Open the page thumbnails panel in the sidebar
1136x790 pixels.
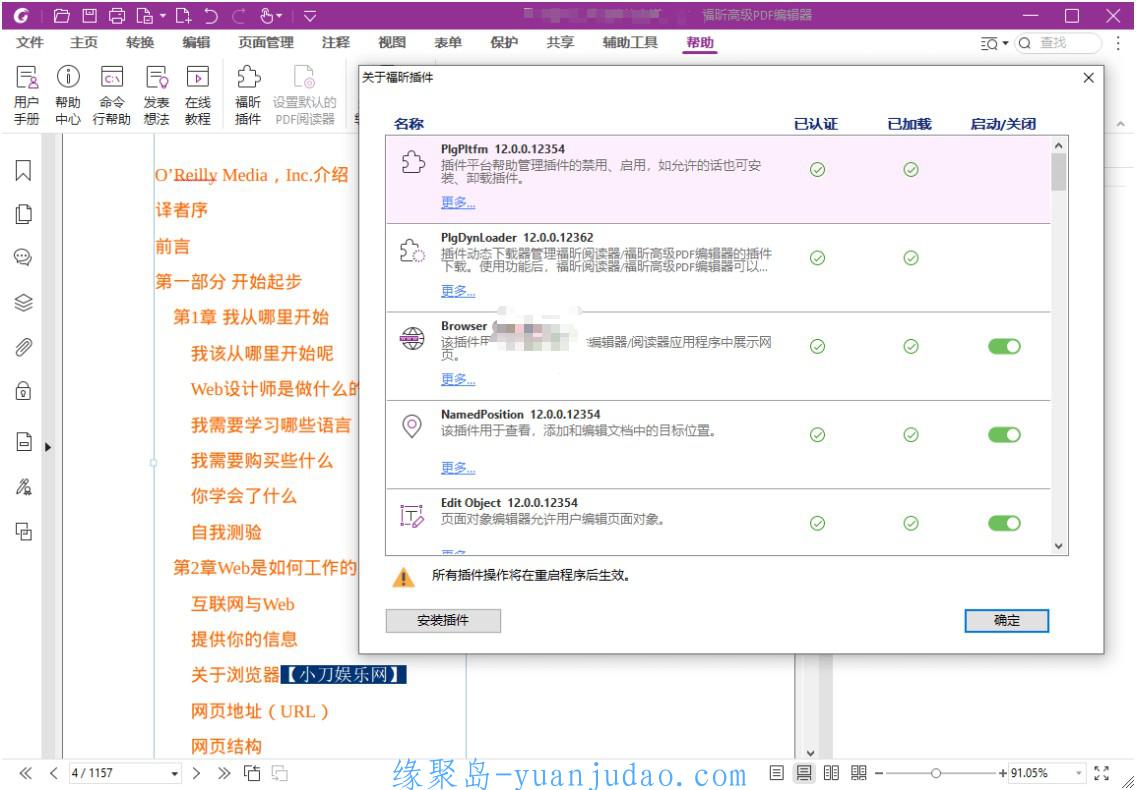[23, 214]
